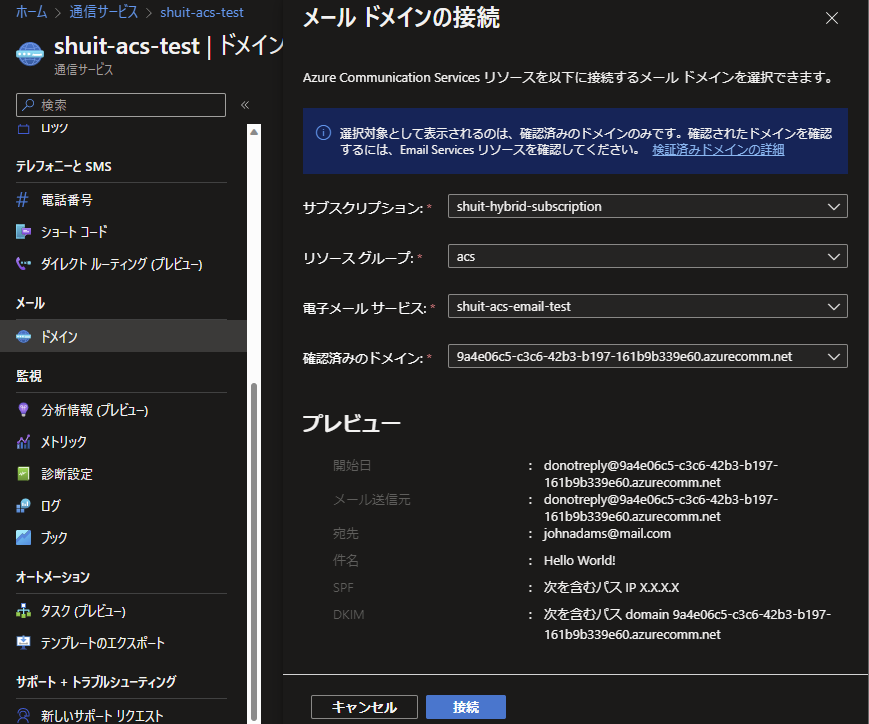
Task: Click the プレビュー heading
Action: click(x=351, y=423)
